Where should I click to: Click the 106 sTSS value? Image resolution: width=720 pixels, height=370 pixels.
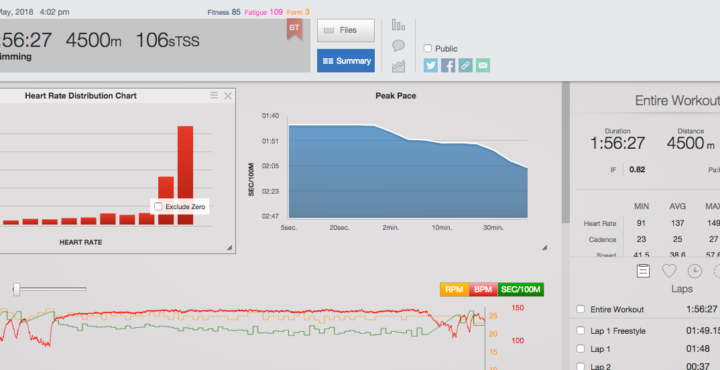[168, 40]
